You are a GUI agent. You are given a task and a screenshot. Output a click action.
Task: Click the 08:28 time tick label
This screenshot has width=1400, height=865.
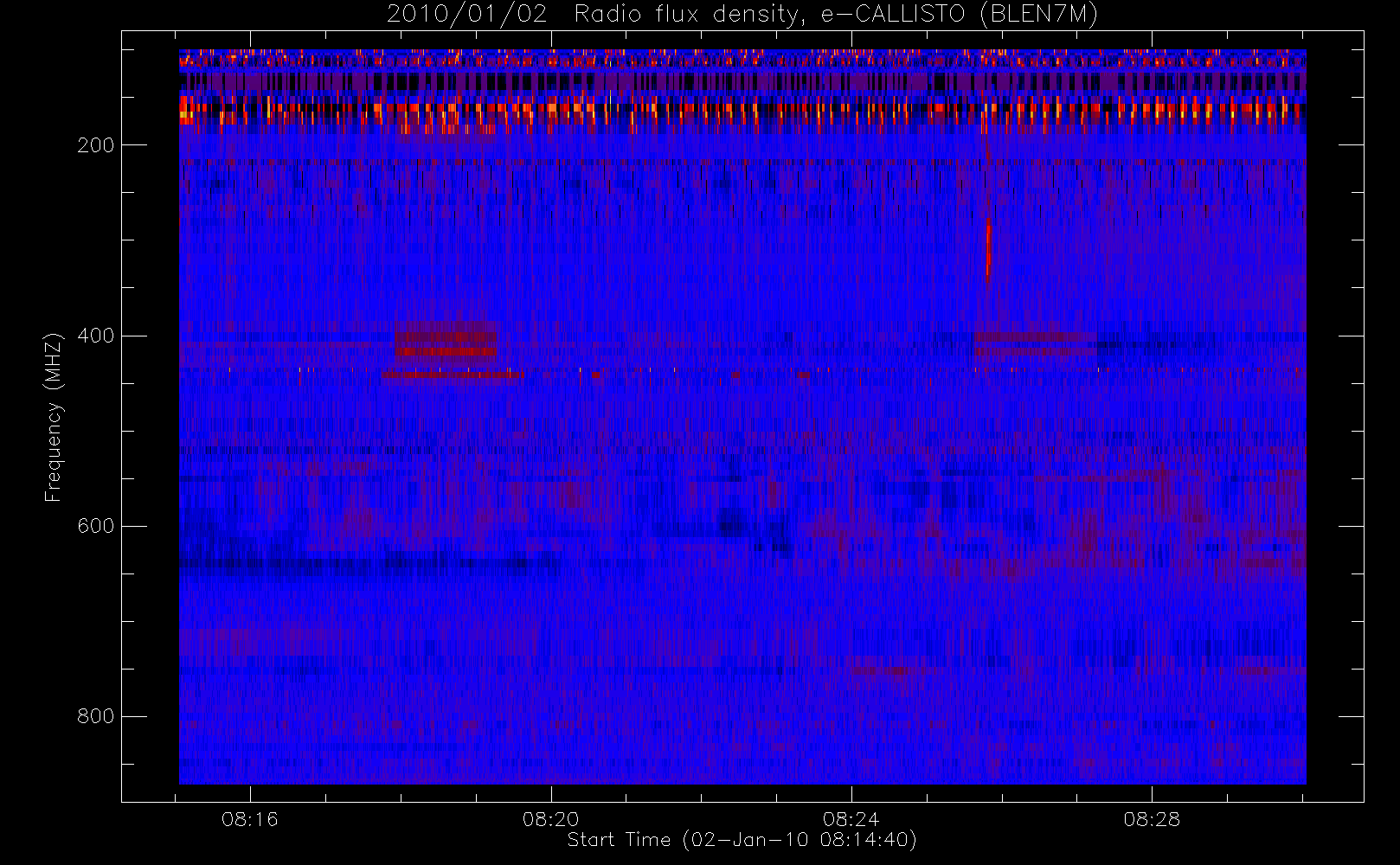pos(1152,819)
